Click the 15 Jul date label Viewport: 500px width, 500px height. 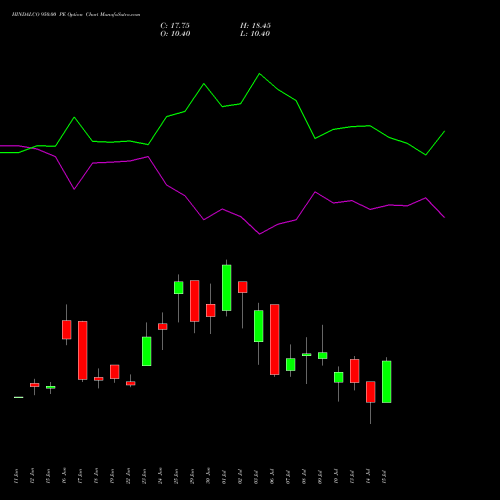click(385, 477)
